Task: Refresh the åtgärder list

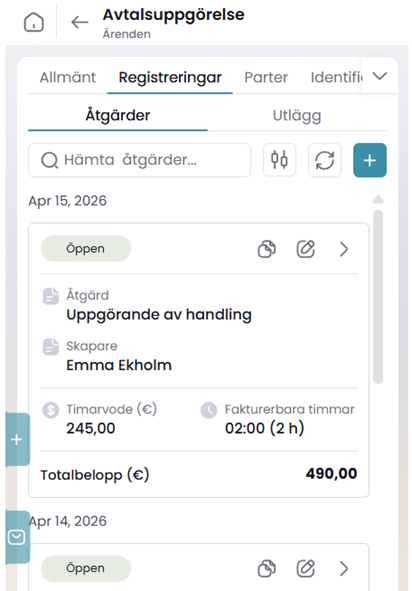Action: click(325, 160)
